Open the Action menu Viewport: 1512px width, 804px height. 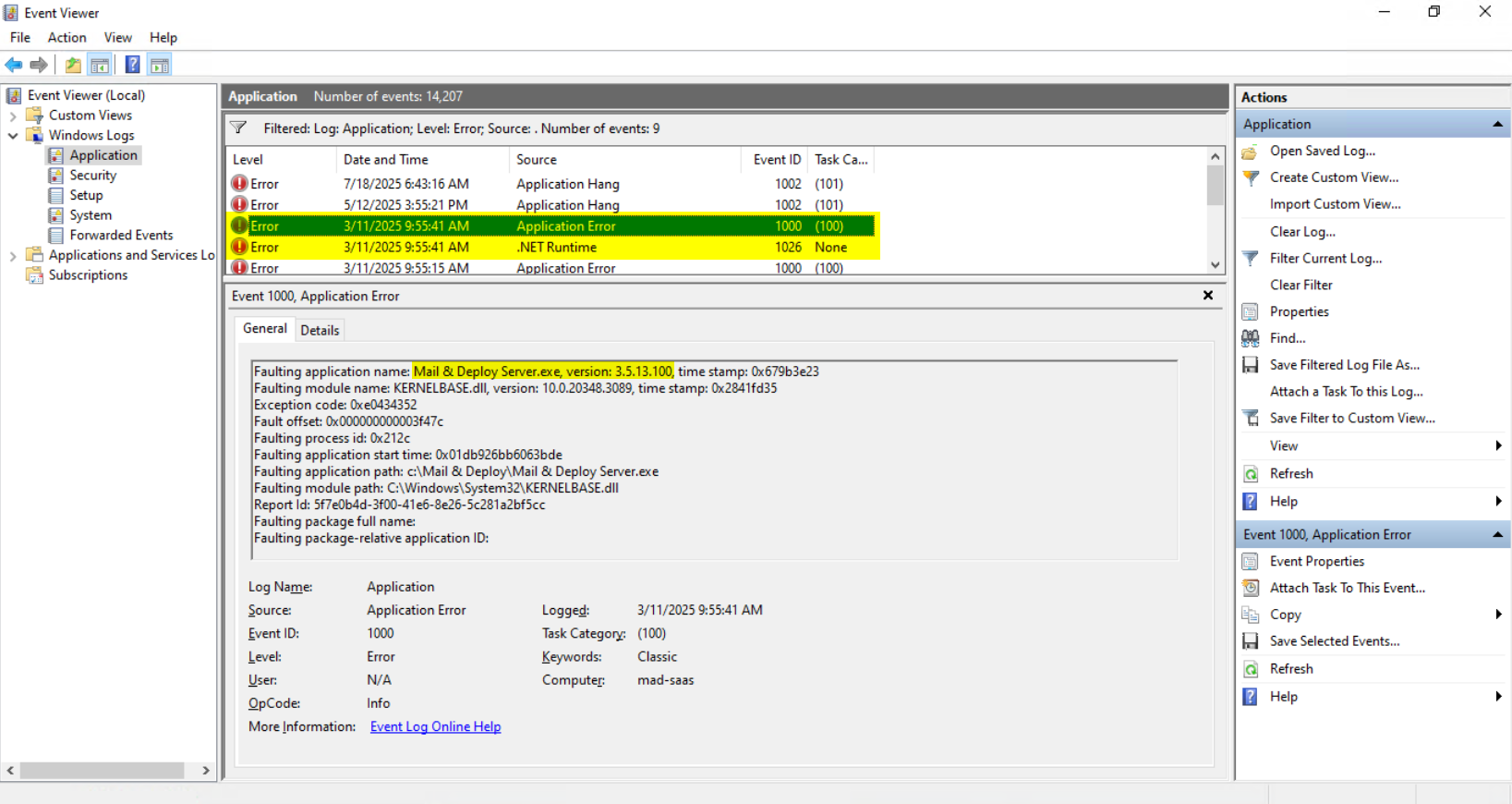click(x=67, y=38)
